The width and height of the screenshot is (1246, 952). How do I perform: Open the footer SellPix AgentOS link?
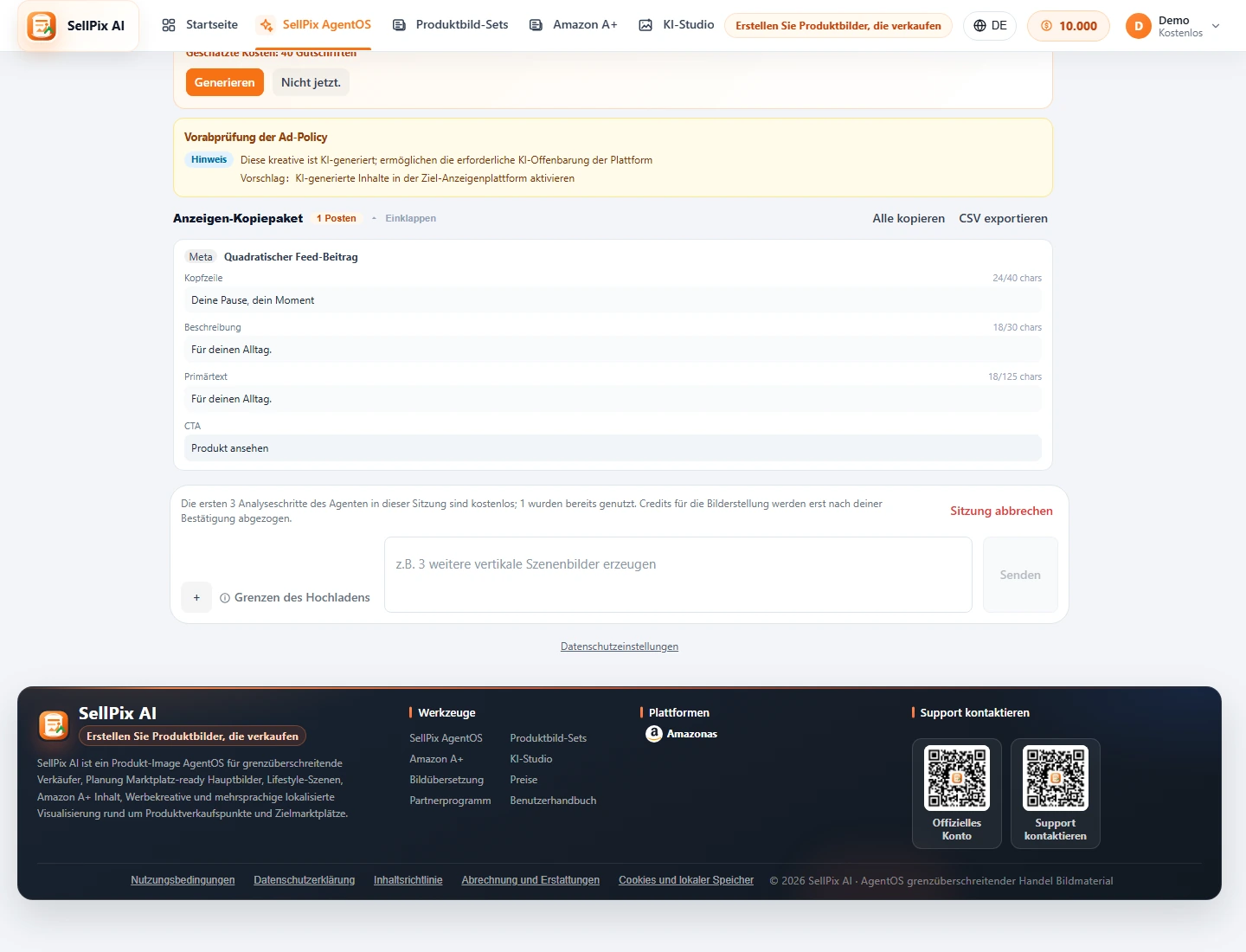pos(446,738)
